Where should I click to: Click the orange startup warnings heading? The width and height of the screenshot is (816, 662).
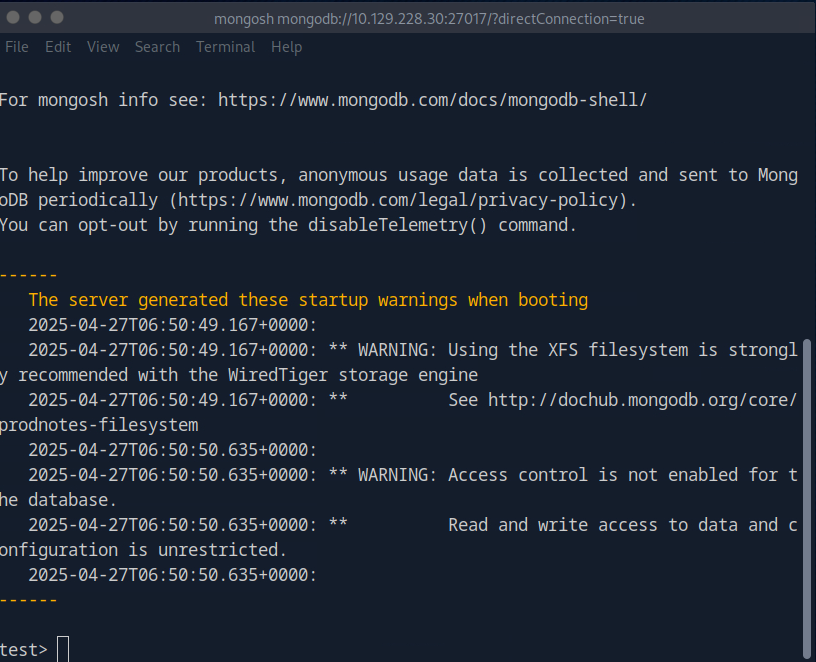click(308, 300)
